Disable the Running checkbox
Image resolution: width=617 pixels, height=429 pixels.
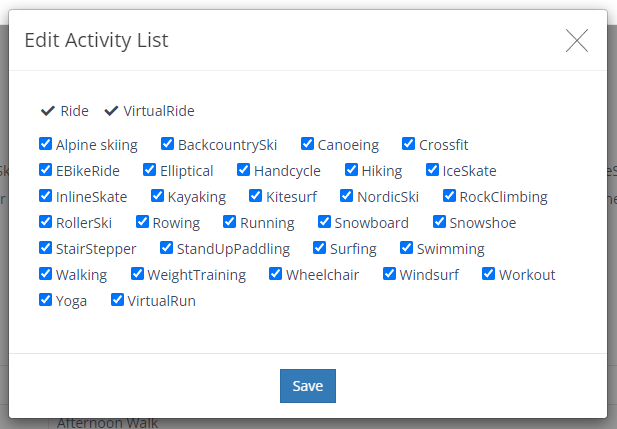[229, 222]
